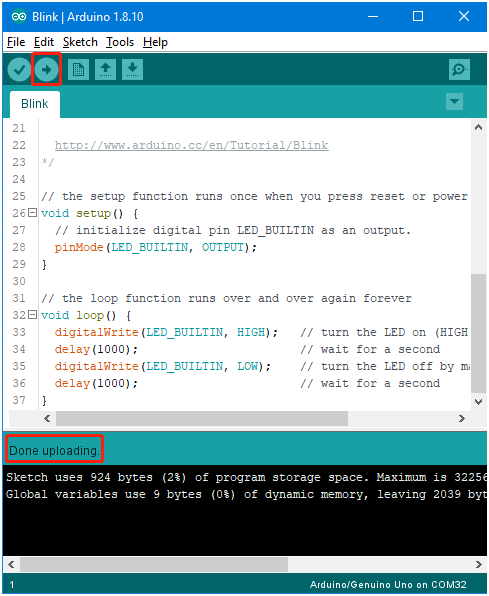Screen dimensions: 489x596
Task: Click the Verify checkmark button
Action: [x=19, y=70]
